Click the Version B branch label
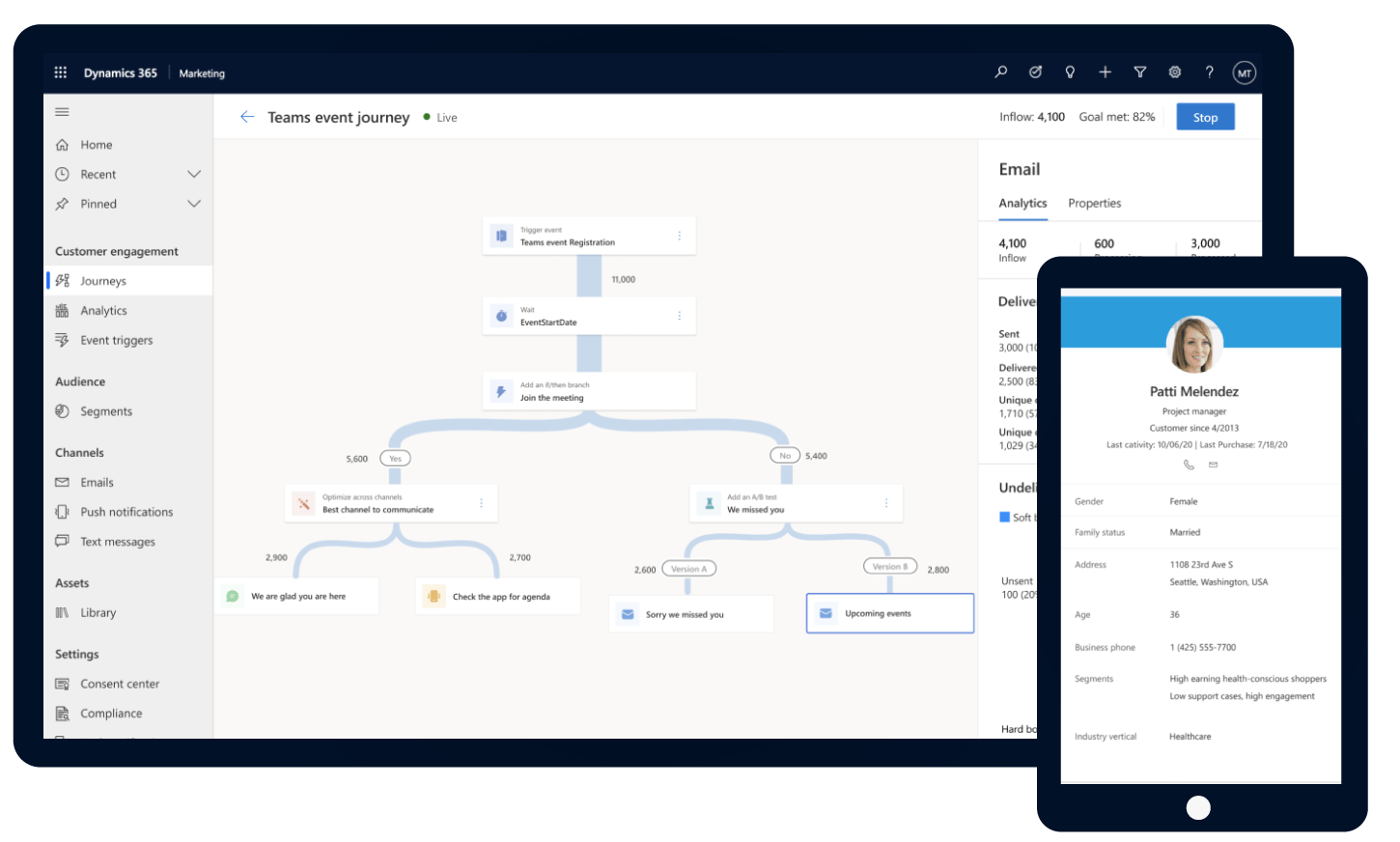1400x842 pixels. tap(890, 567)
